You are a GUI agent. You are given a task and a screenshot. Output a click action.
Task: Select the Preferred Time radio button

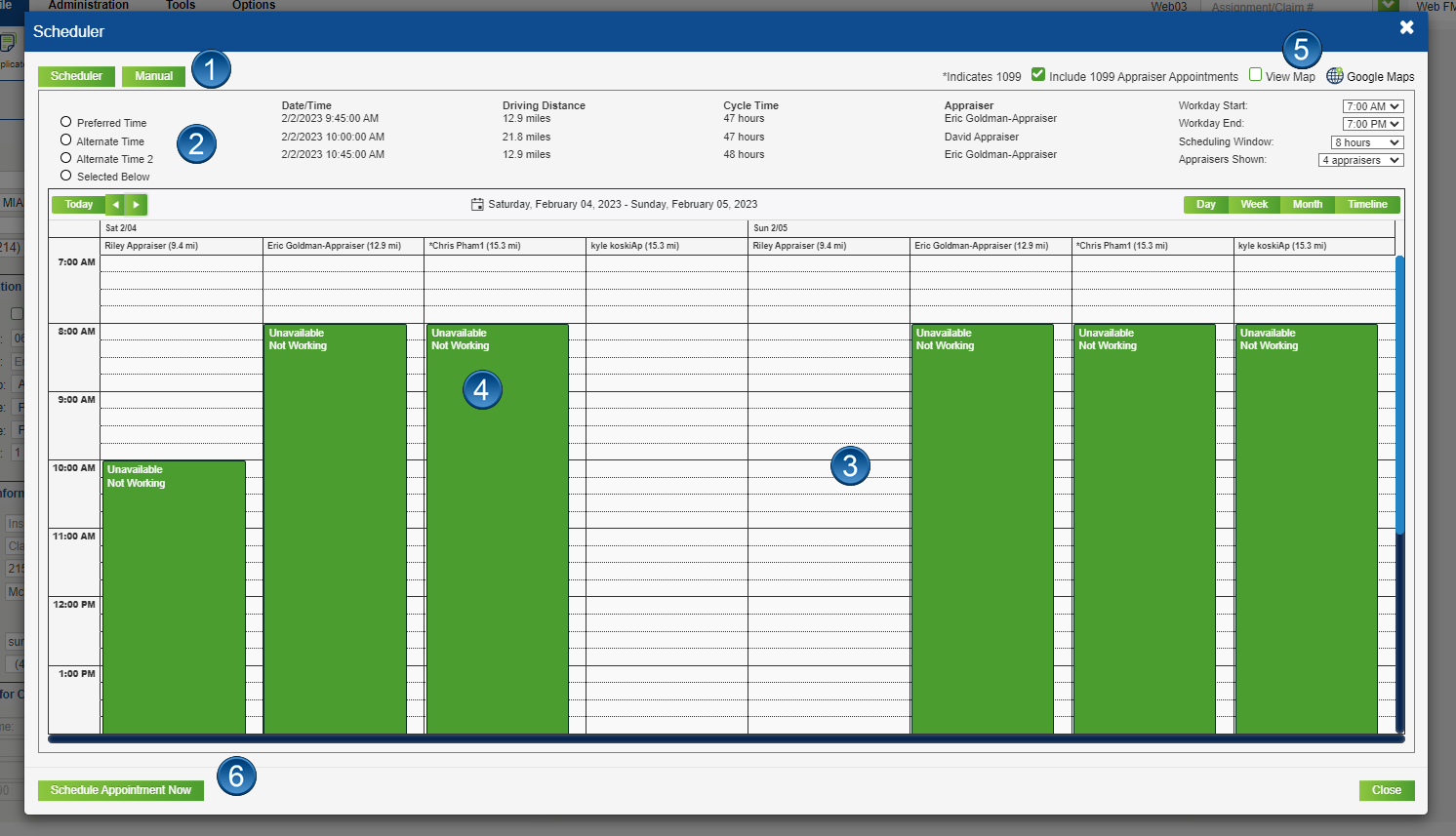[66, 122]
